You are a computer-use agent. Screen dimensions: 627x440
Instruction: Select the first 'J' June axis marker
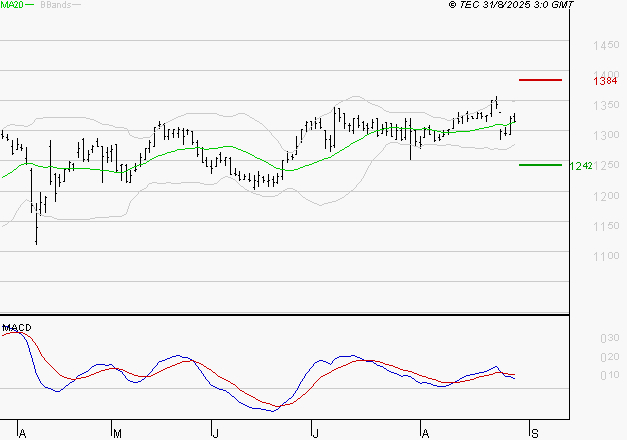coord(215,433)
